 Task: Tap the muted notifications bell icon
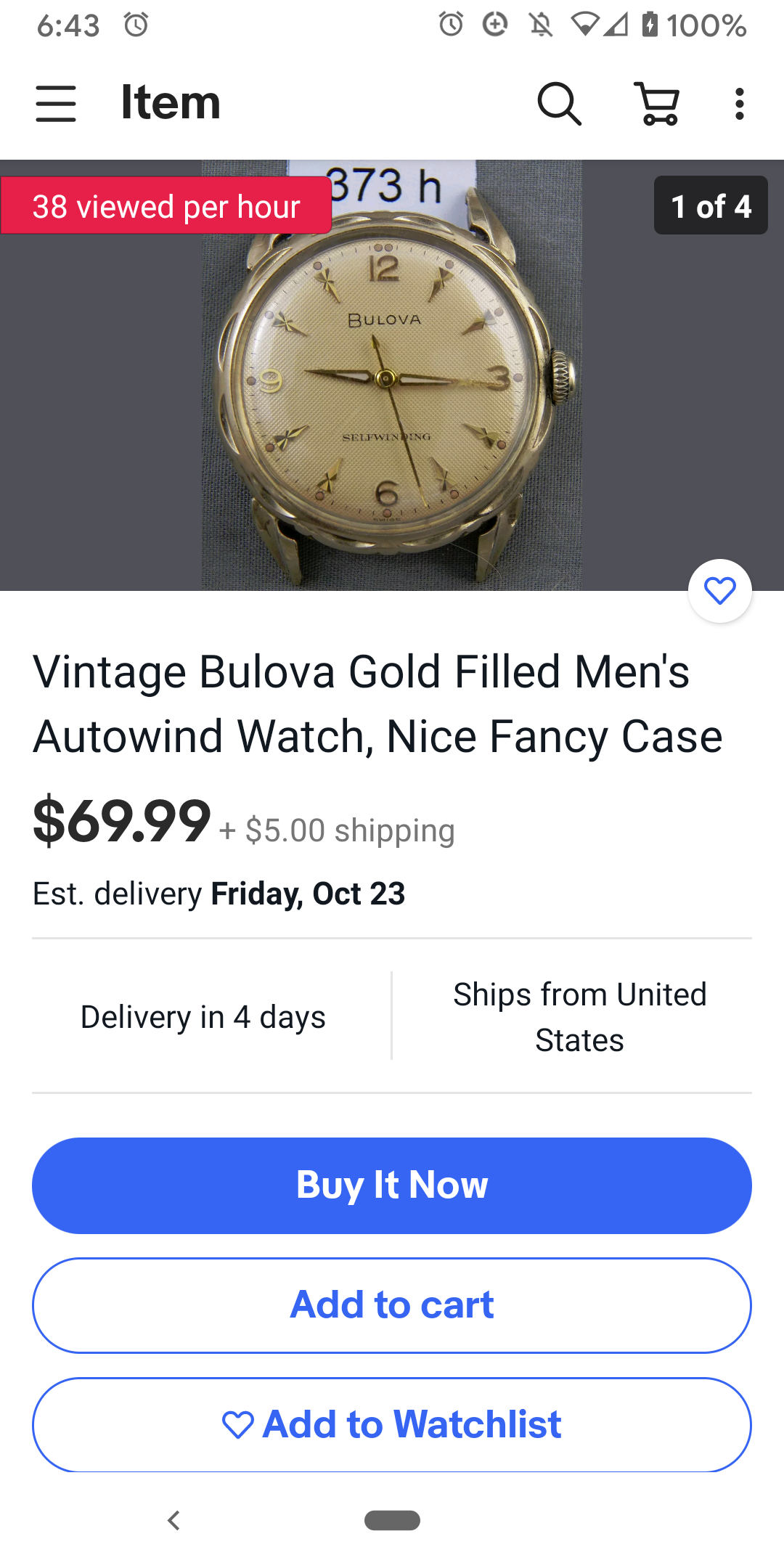540,25
